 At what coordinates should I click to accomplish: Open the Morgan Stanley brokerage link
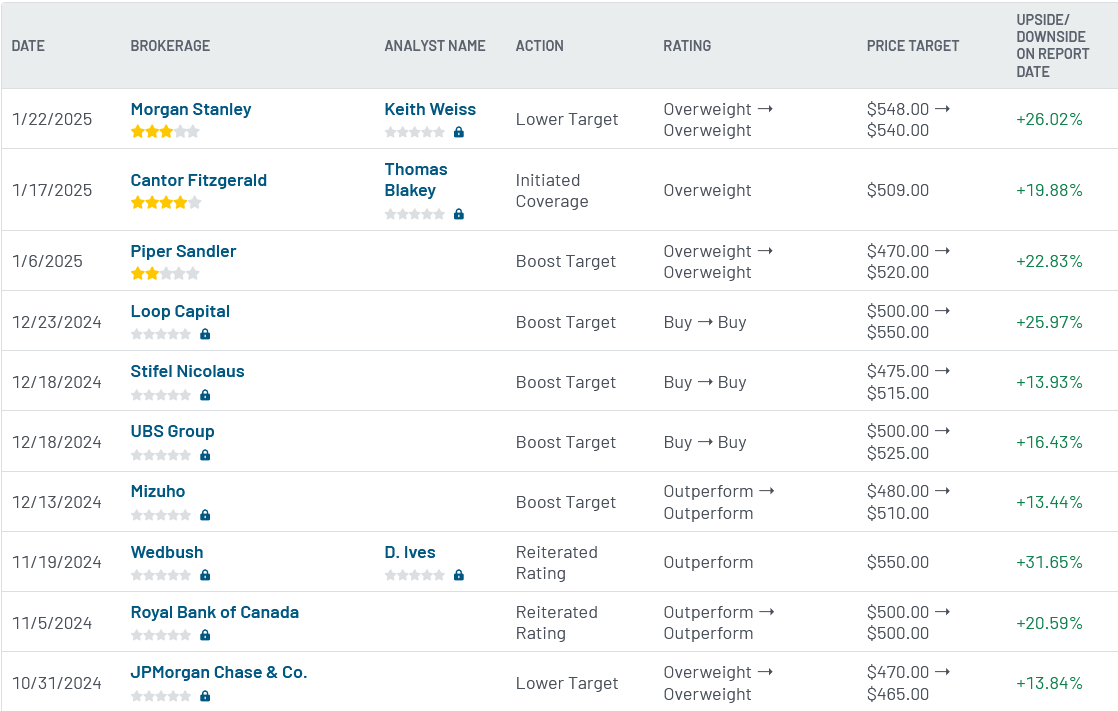pyautogui.click(x=191, y=109)
